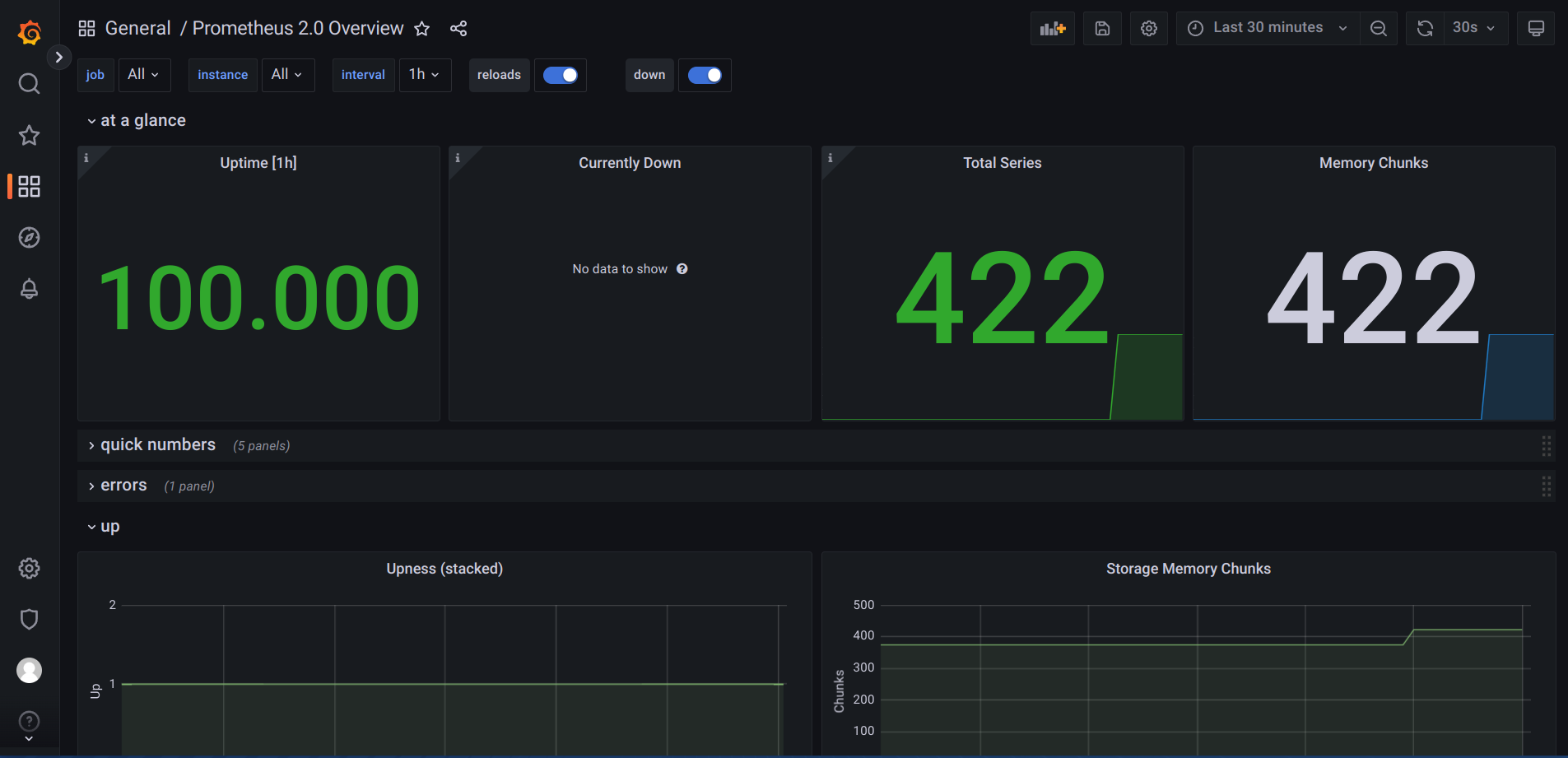Open the General folder breadcrumb
Viewport: 1568px width, 758px height.
(x=137, y=29)
